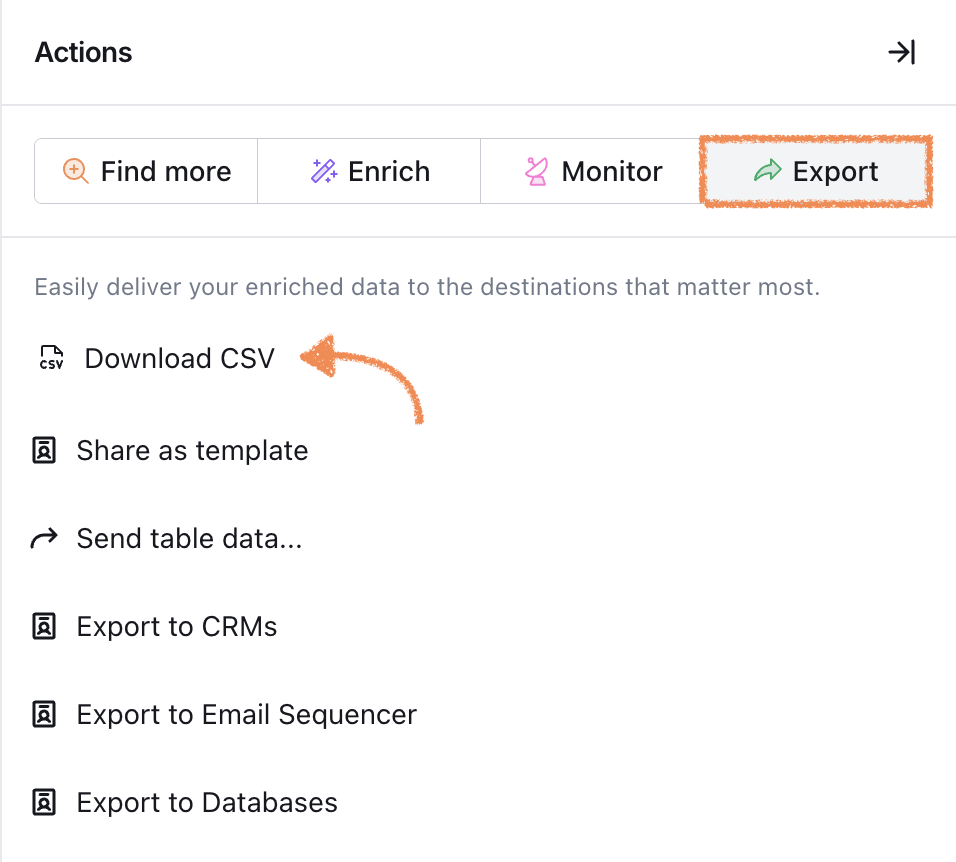Click the pink satellite Monitor icon

pyautogui.click(x=537, y=171)
